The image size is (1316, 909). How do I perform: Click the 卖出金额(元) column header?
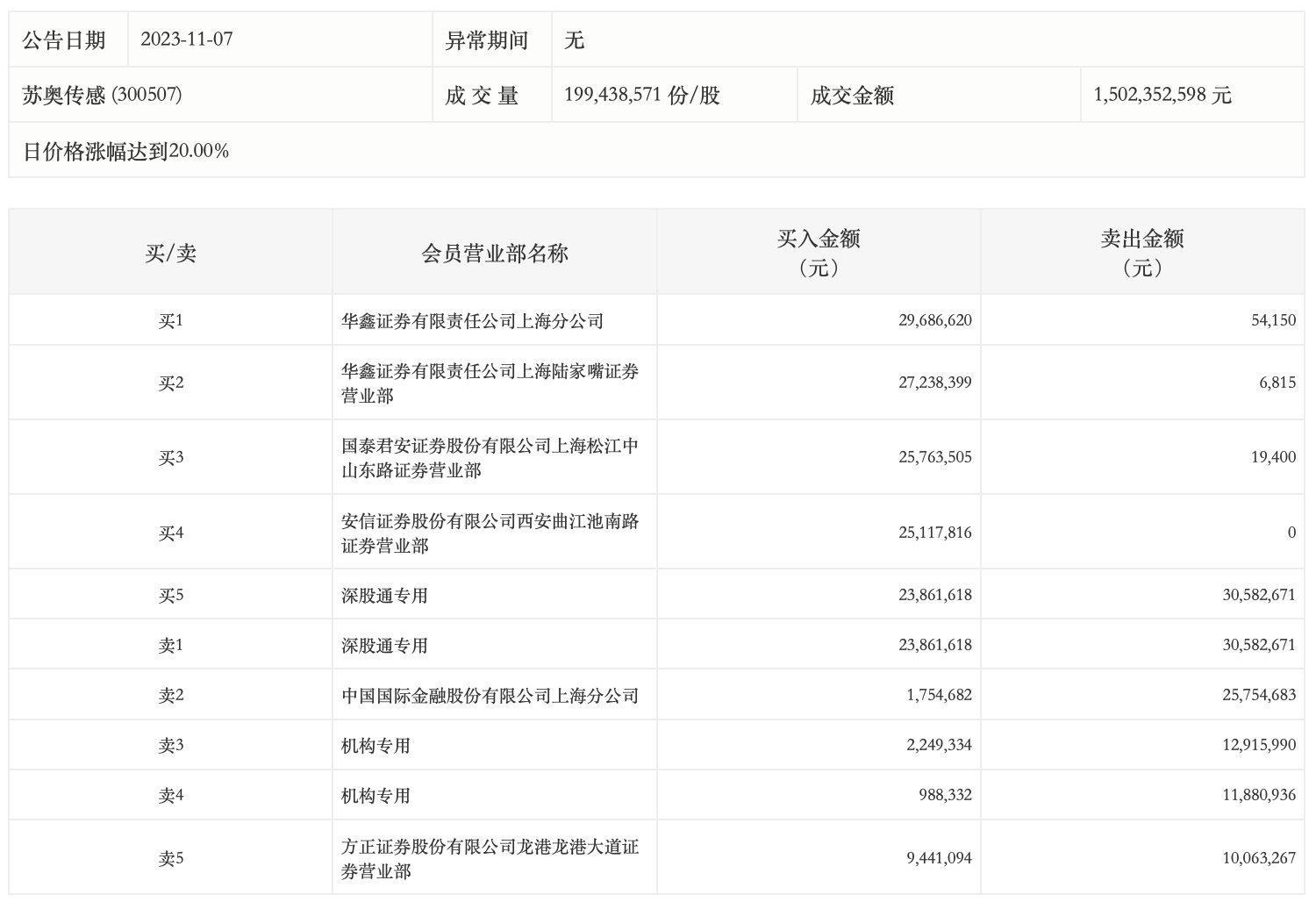[x=1142, y=253]
